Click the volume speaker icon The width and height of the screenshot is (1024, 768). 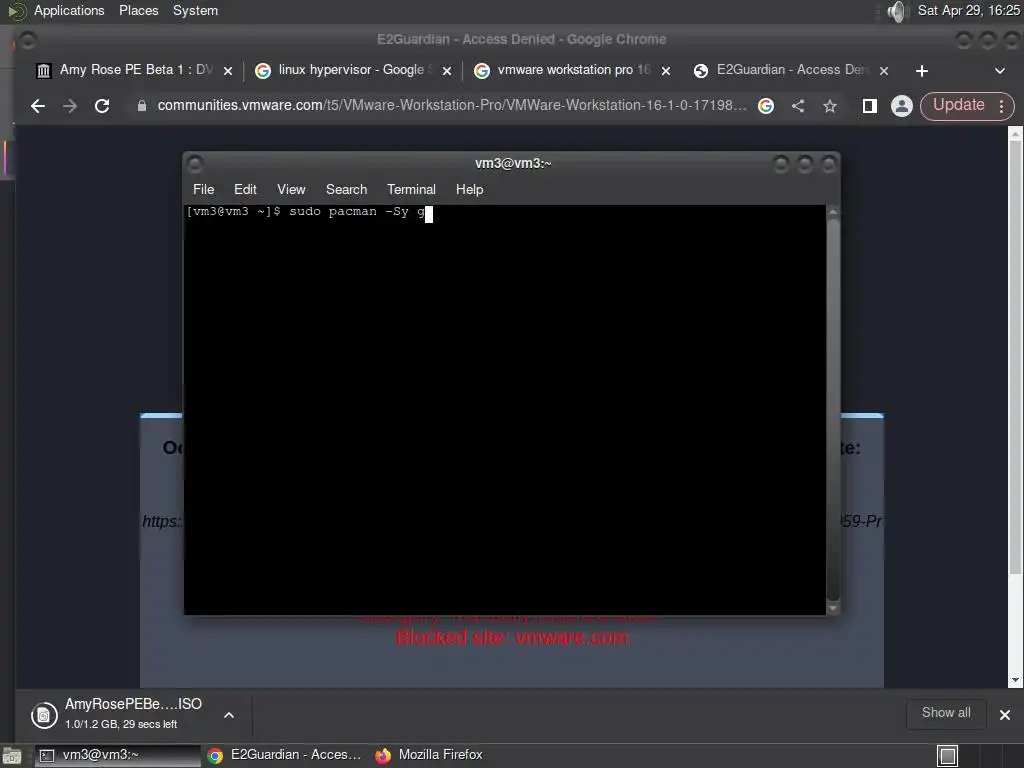coord(898,11)
